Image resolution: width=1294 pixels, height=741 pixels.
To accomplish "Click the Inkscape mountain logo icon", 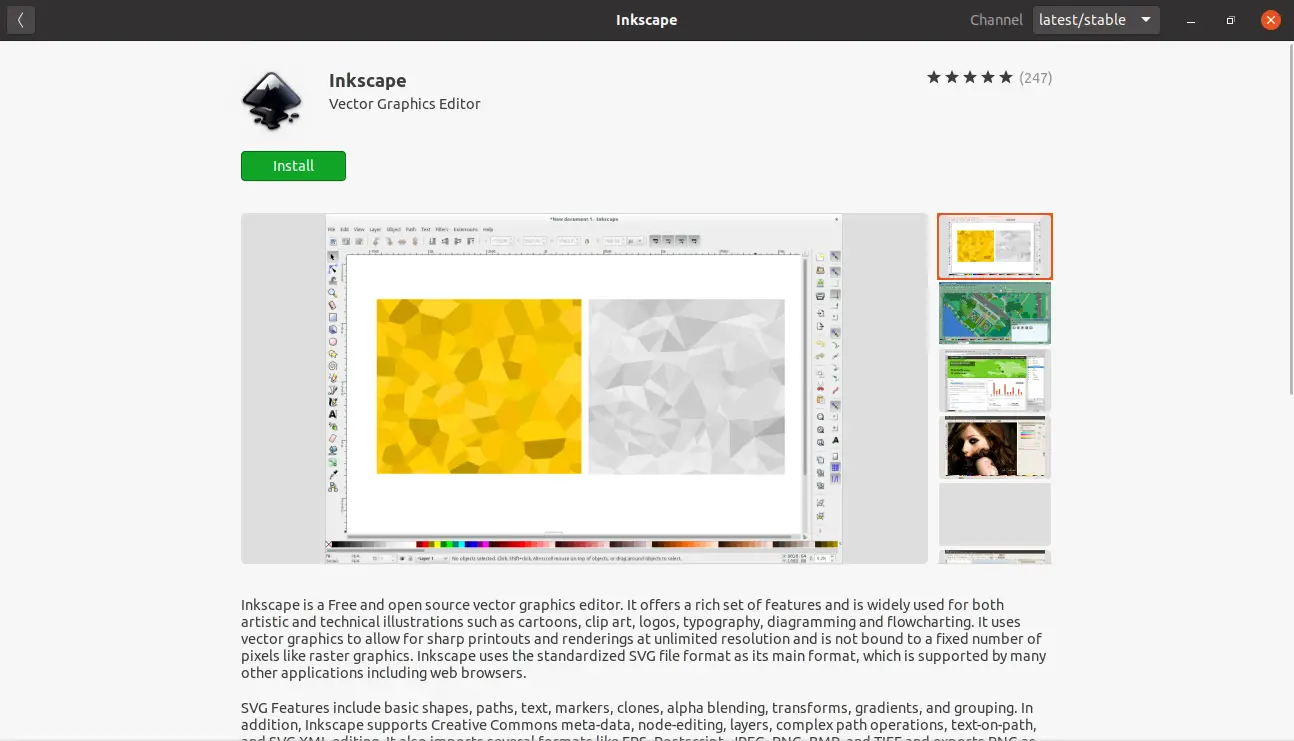I will pyautogui.click(x=272, y=100).
